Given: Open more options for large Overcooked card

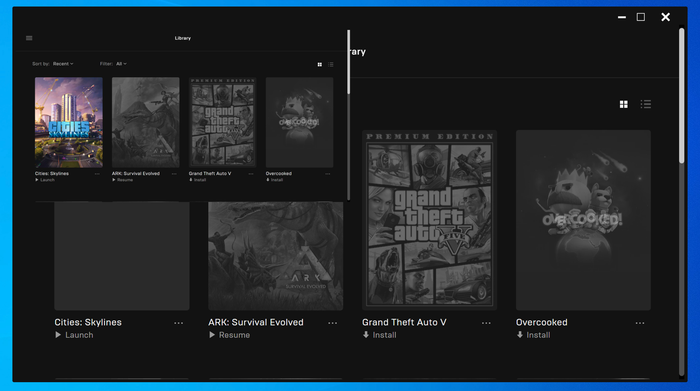Looking at the screenshot, I should (x=640, y=323).
